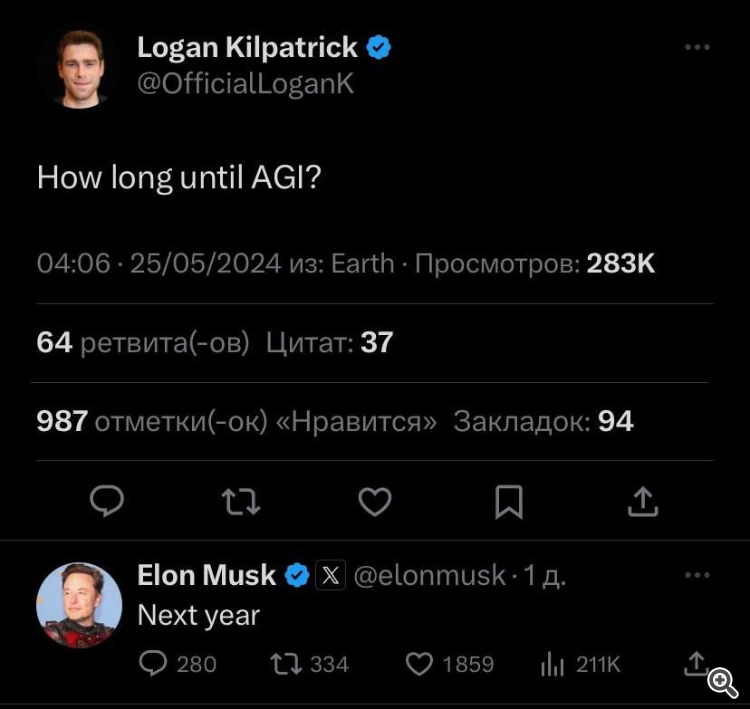Click the reply icon under Logan's tweet
The image size is (750, 709).
[107, 501]
